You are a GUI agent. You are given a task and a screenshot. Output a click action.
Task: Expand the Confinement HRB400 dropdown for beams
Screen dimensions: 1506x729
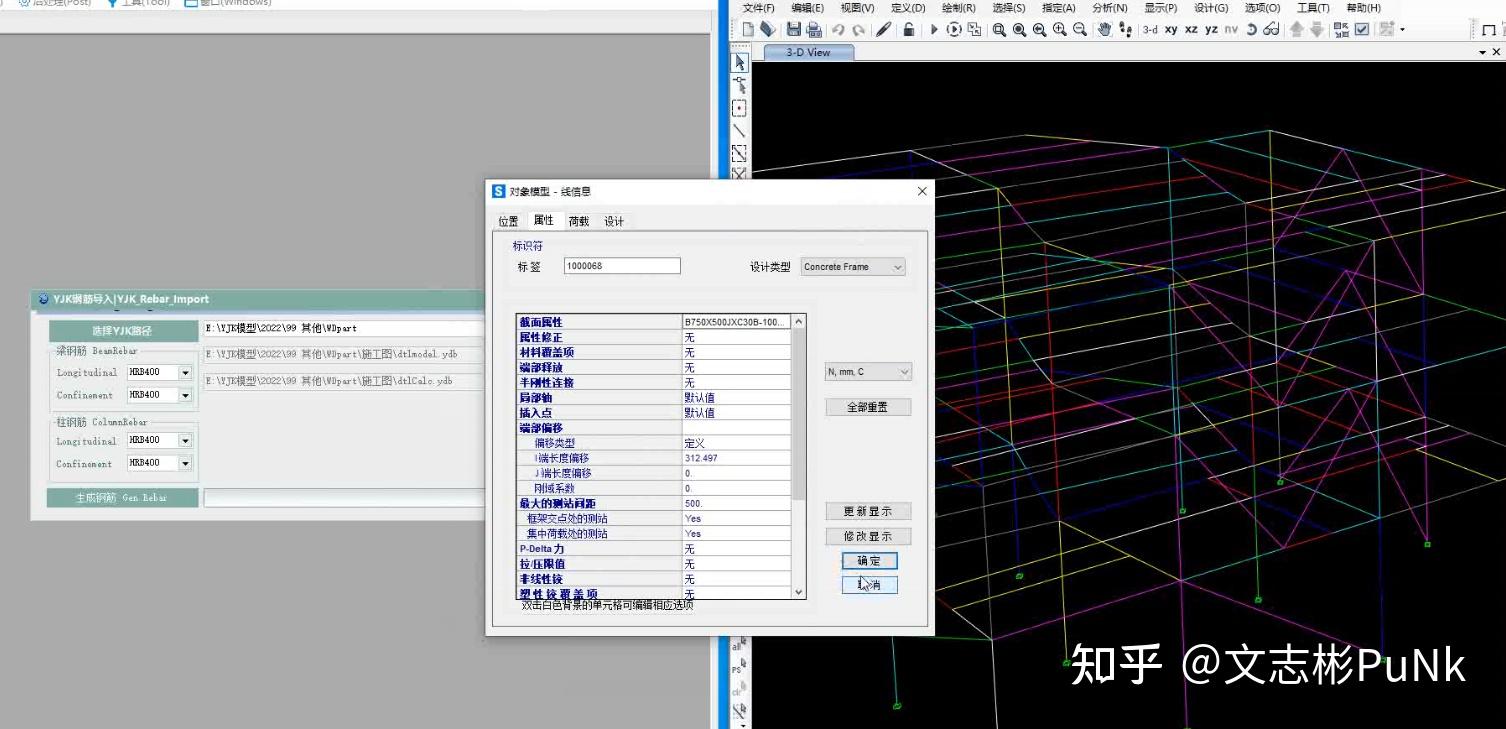click(x=184, y=394)
